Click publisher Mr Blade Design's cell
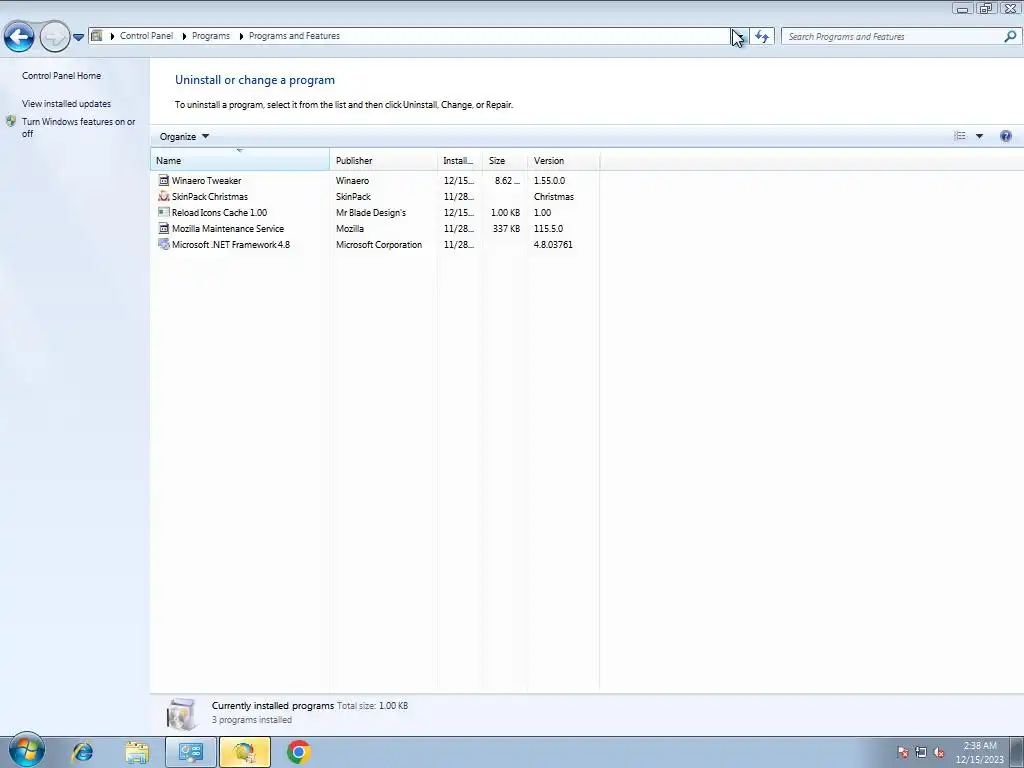1024x768 pixels. coord(371,213)
